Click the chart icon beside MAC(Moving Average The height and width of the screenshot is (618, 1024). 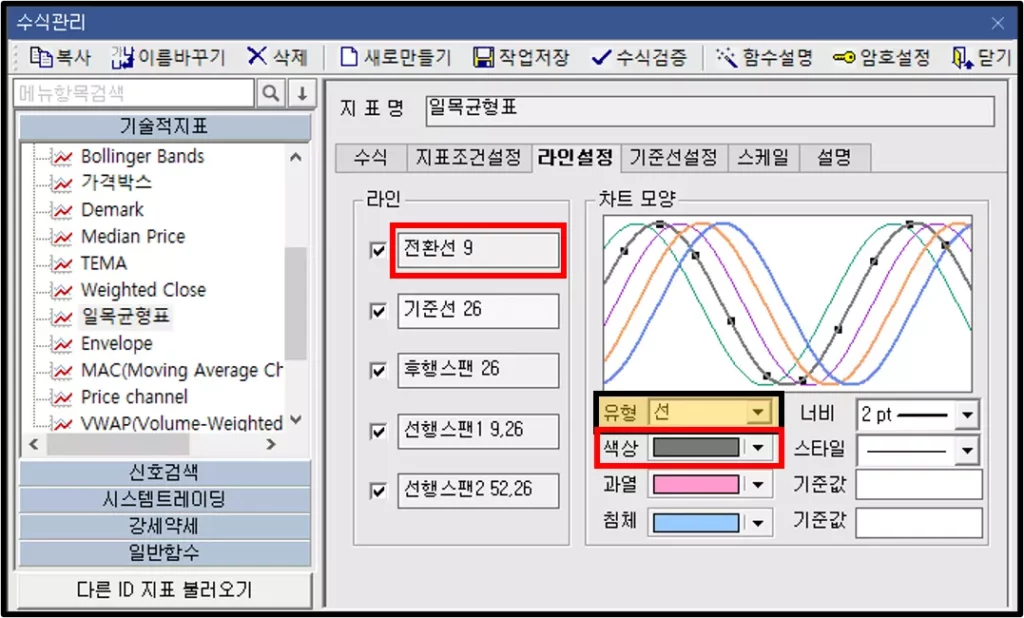63,372
